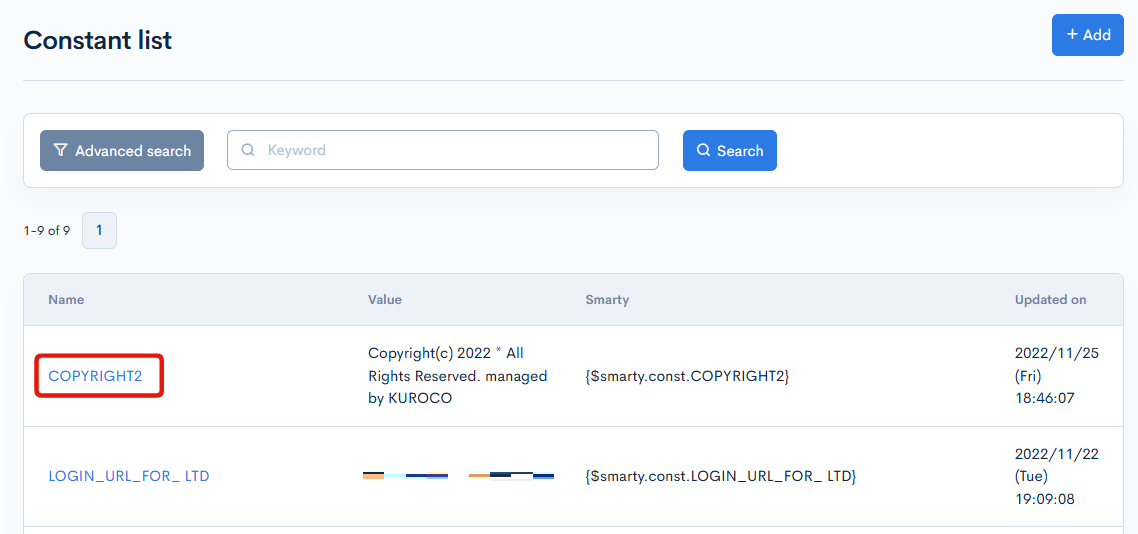The image size is (1138, 534).
Task: Click the {$smarty.const.LOGIN_URL_FOR_ LTD} Smarty tag
Action: (720, 476)
